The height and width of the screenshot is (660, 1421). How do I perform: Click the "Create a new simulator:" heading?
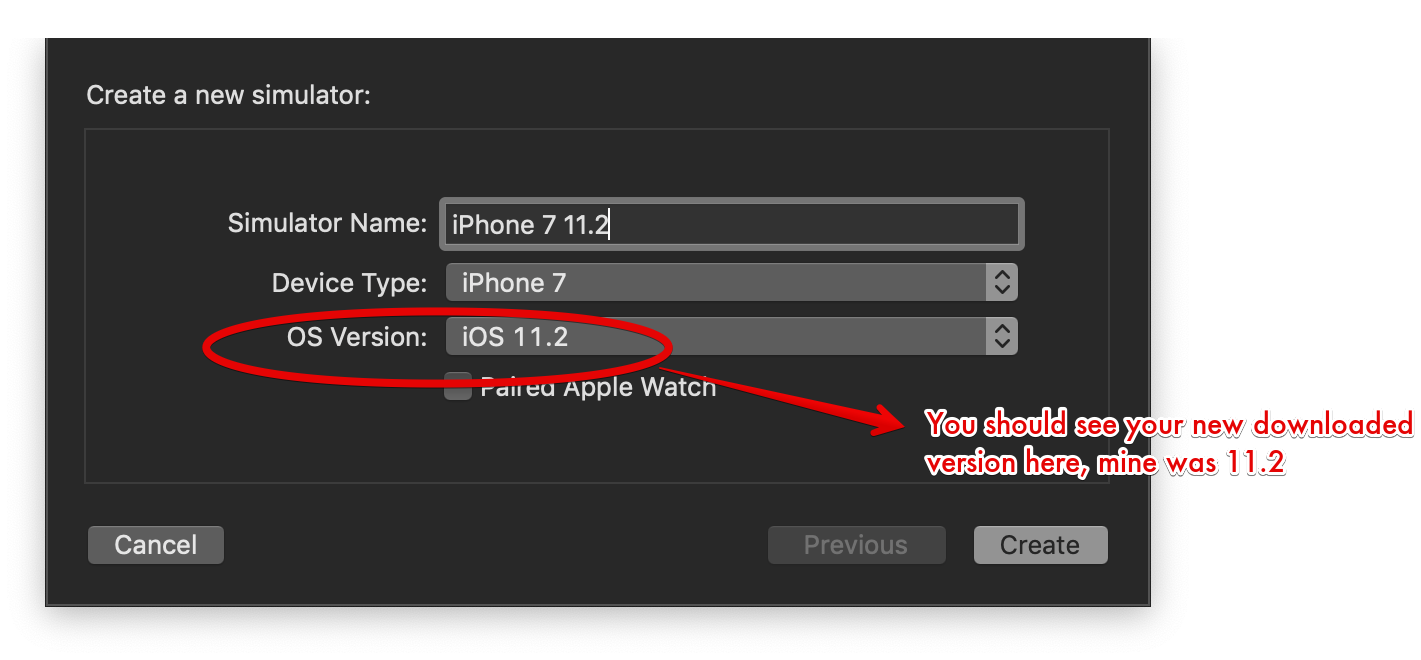(228, 95)
